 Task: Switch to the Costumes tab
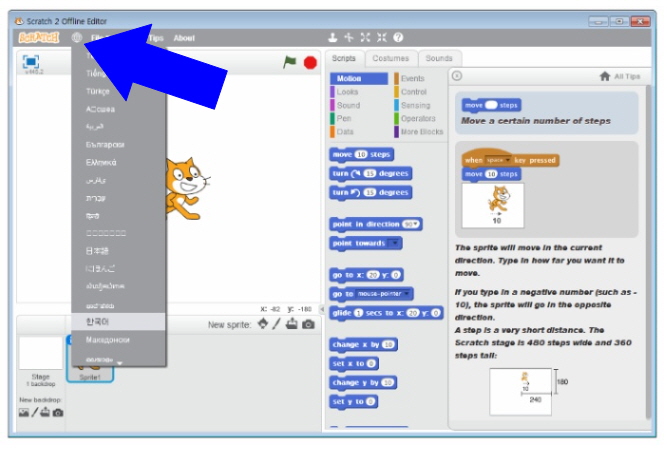pyautogui.click(x=391, y=59)
